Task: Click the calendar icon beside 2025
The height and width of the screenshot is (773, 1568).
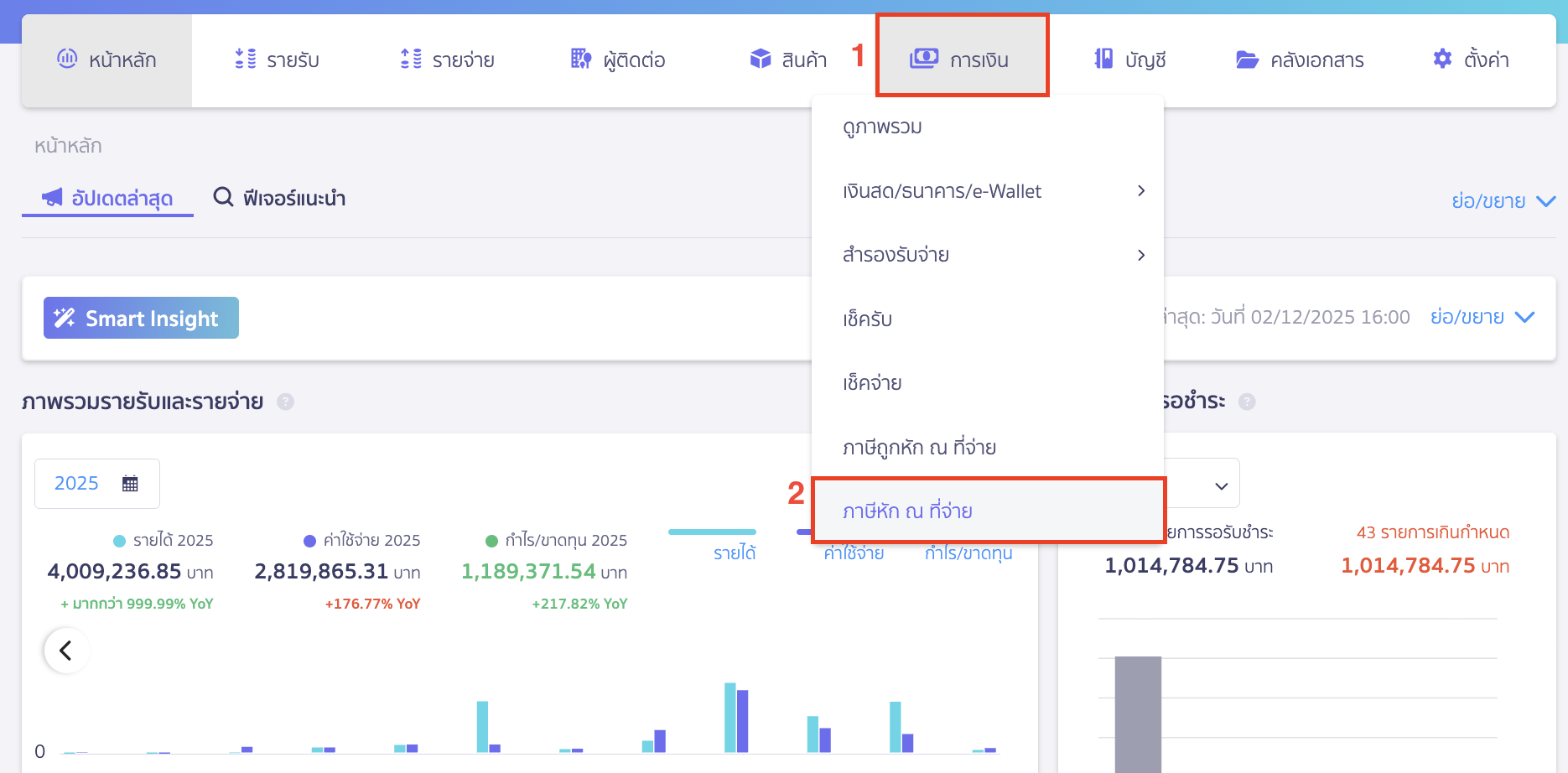Action: [x=130, y=484]
